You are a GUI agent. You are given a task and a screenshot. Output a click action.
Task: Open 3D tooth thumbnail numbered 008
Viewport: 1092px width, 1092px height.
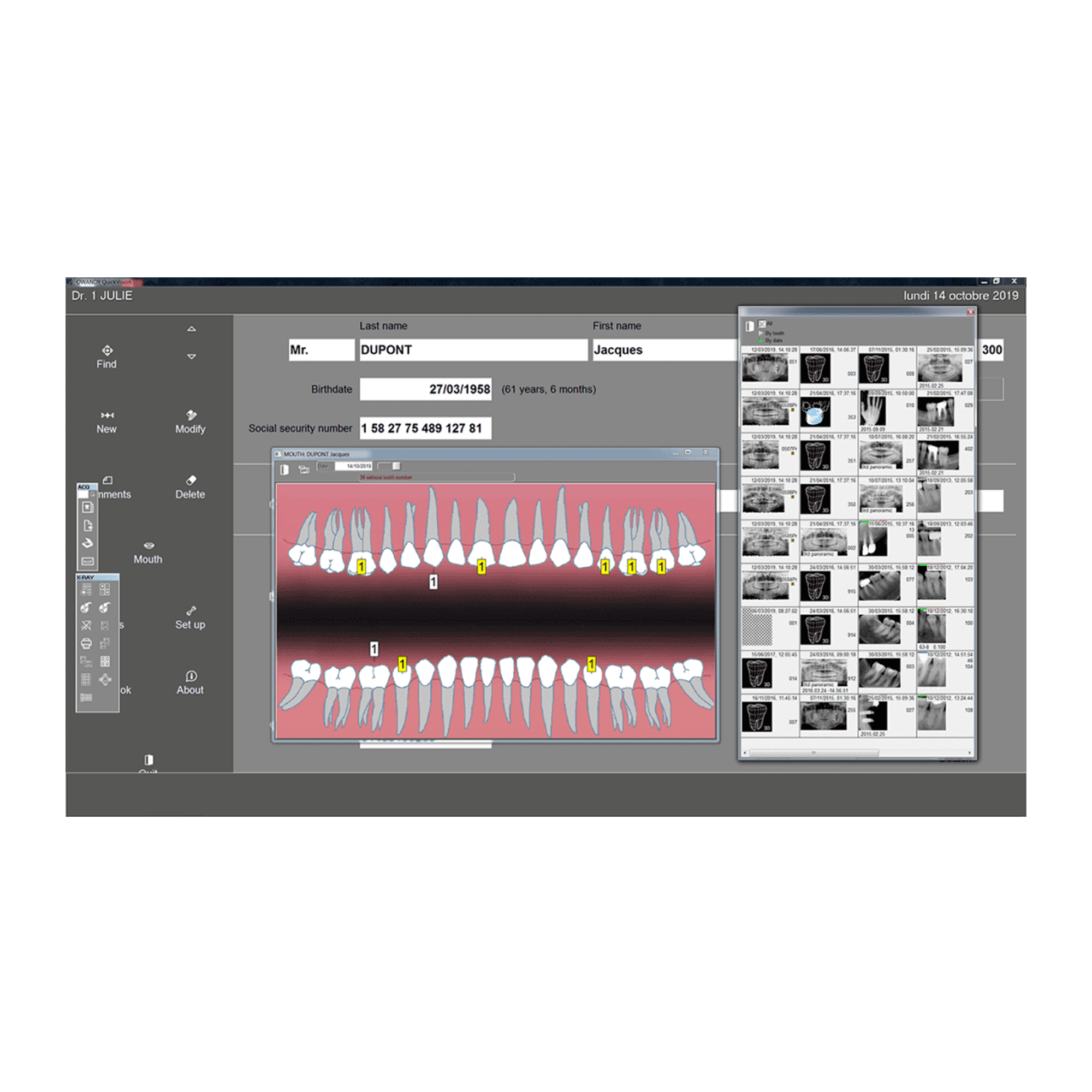click(x=874, y=368)
